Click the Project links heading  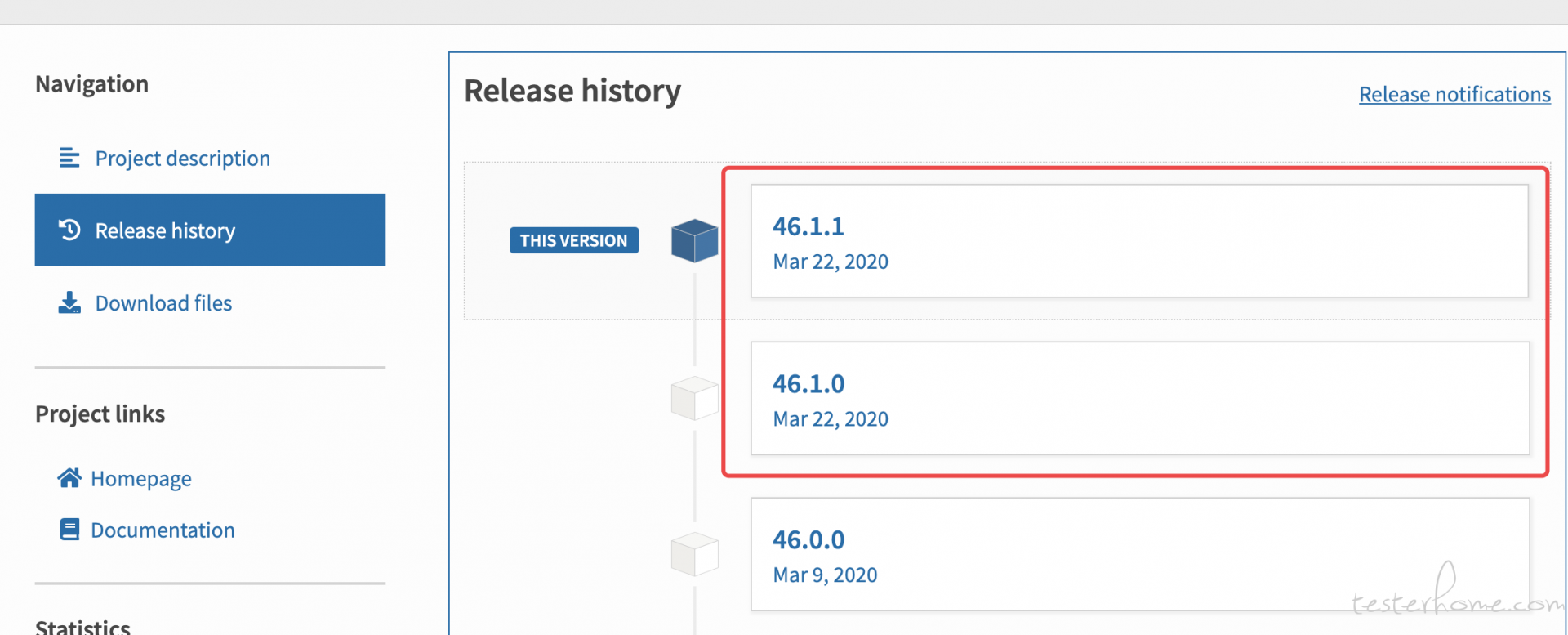pos(100,414)
